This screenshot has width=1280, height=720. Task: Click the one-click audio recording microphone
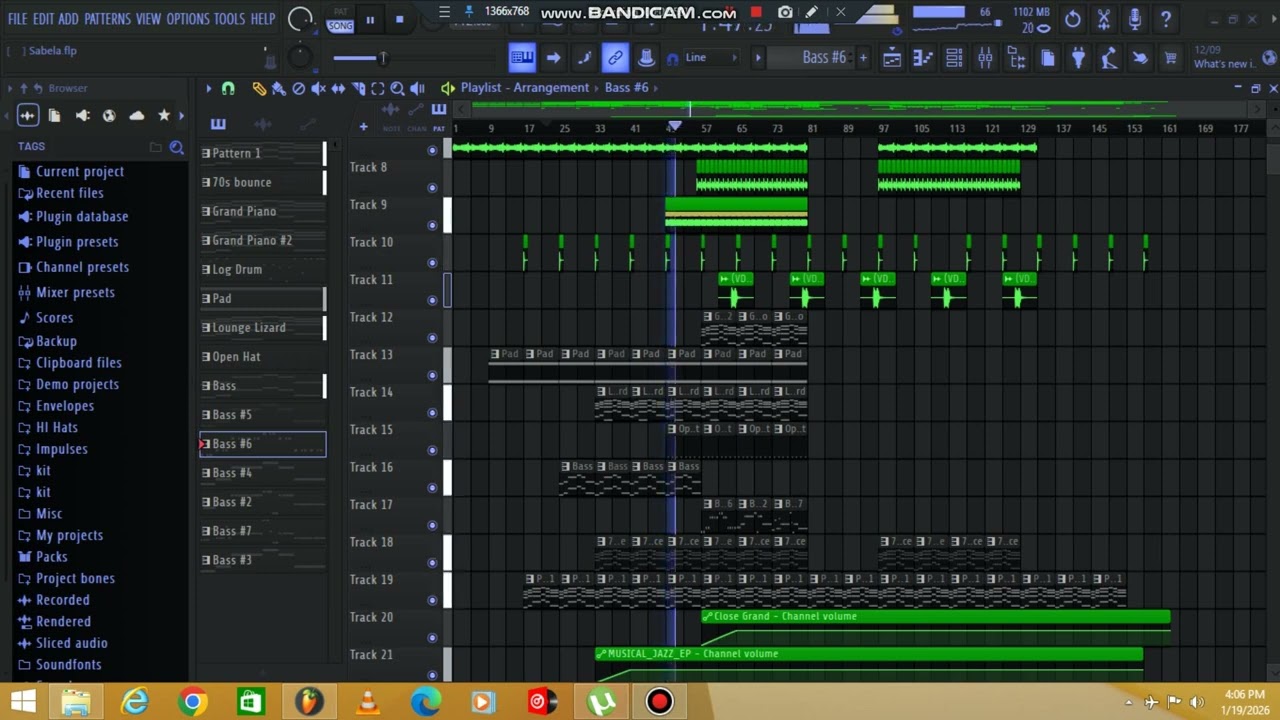coord(1135,19)
